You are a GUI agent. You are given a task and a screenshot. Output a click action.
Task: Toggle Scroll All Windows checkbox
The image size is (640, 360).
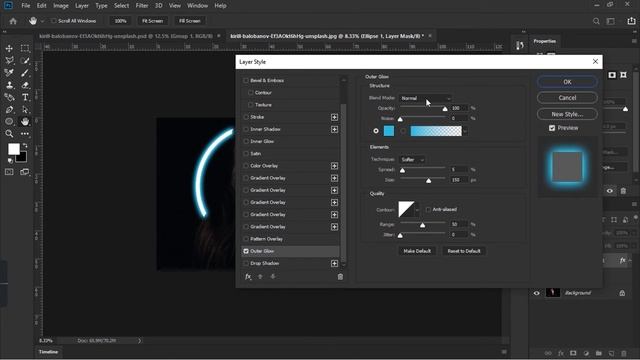53,21
